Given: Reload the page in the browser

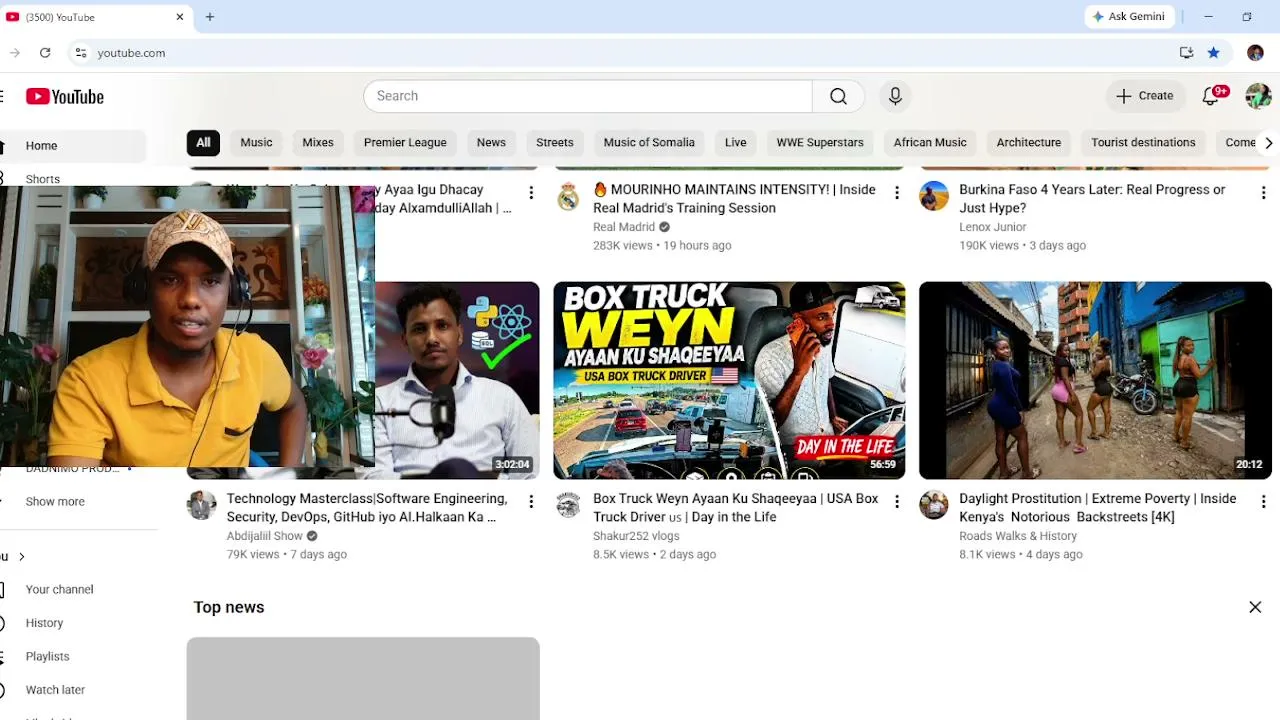Looking at the screenshot, I should click(x=45, y=53).
